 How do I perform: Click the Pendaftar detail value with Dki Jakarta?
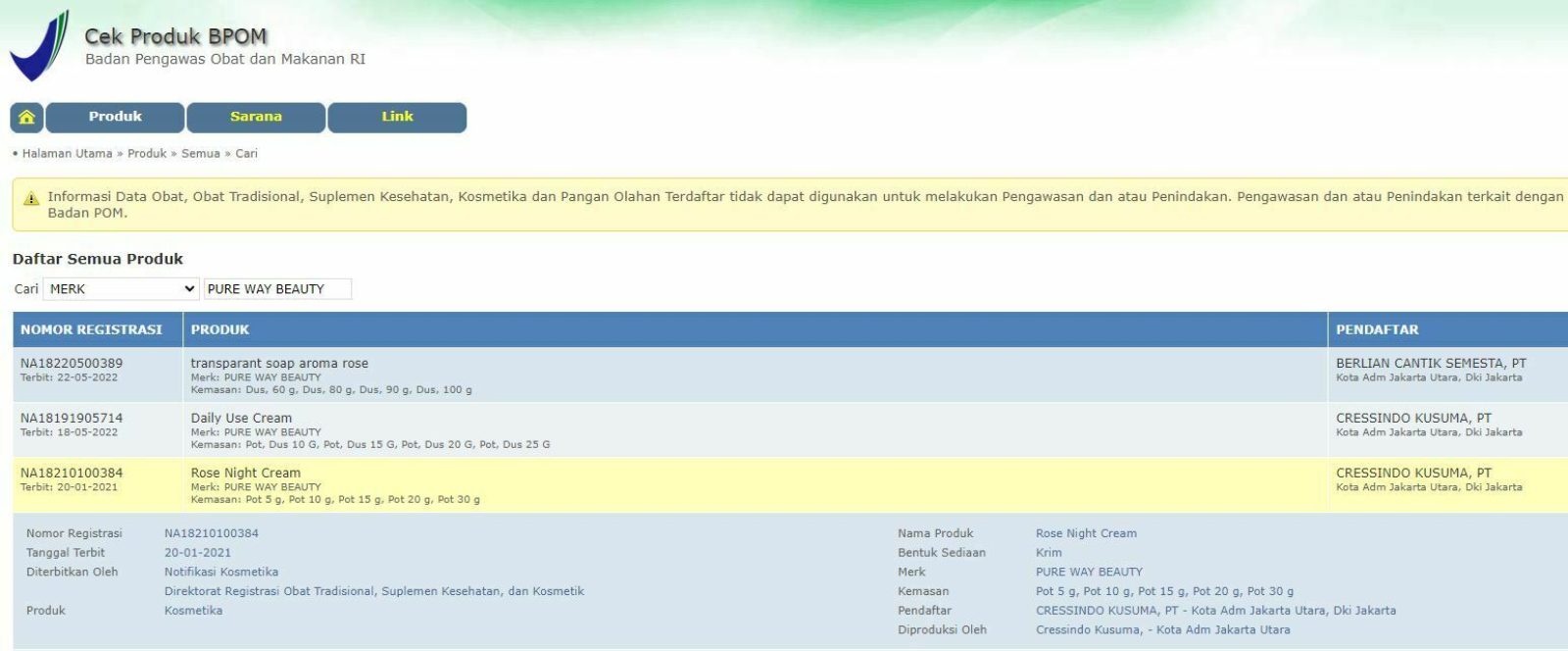1216,610
